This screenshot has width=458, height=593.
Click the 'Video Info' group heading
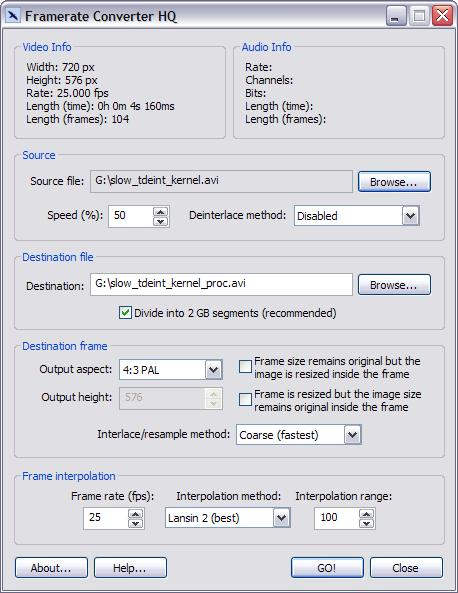coord(47,47)
